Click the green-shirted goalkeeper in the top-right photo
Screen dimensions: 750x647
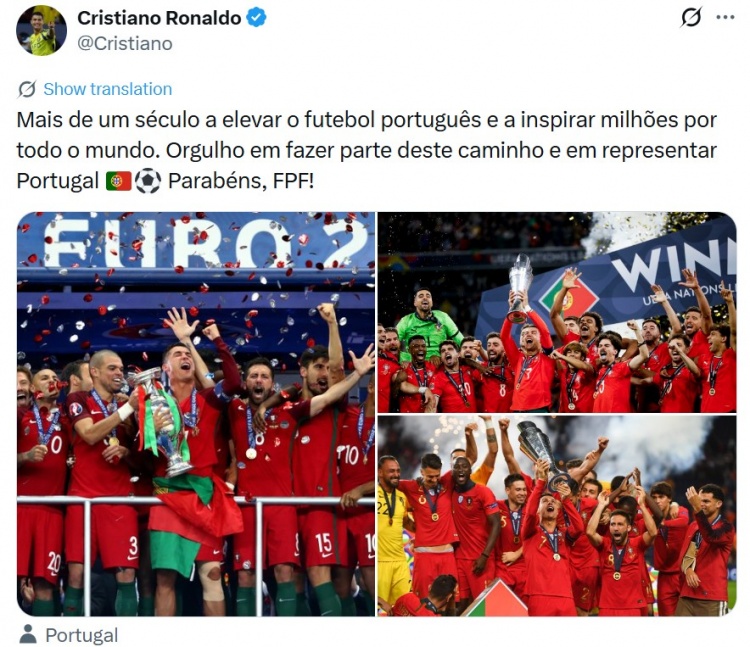427,321
